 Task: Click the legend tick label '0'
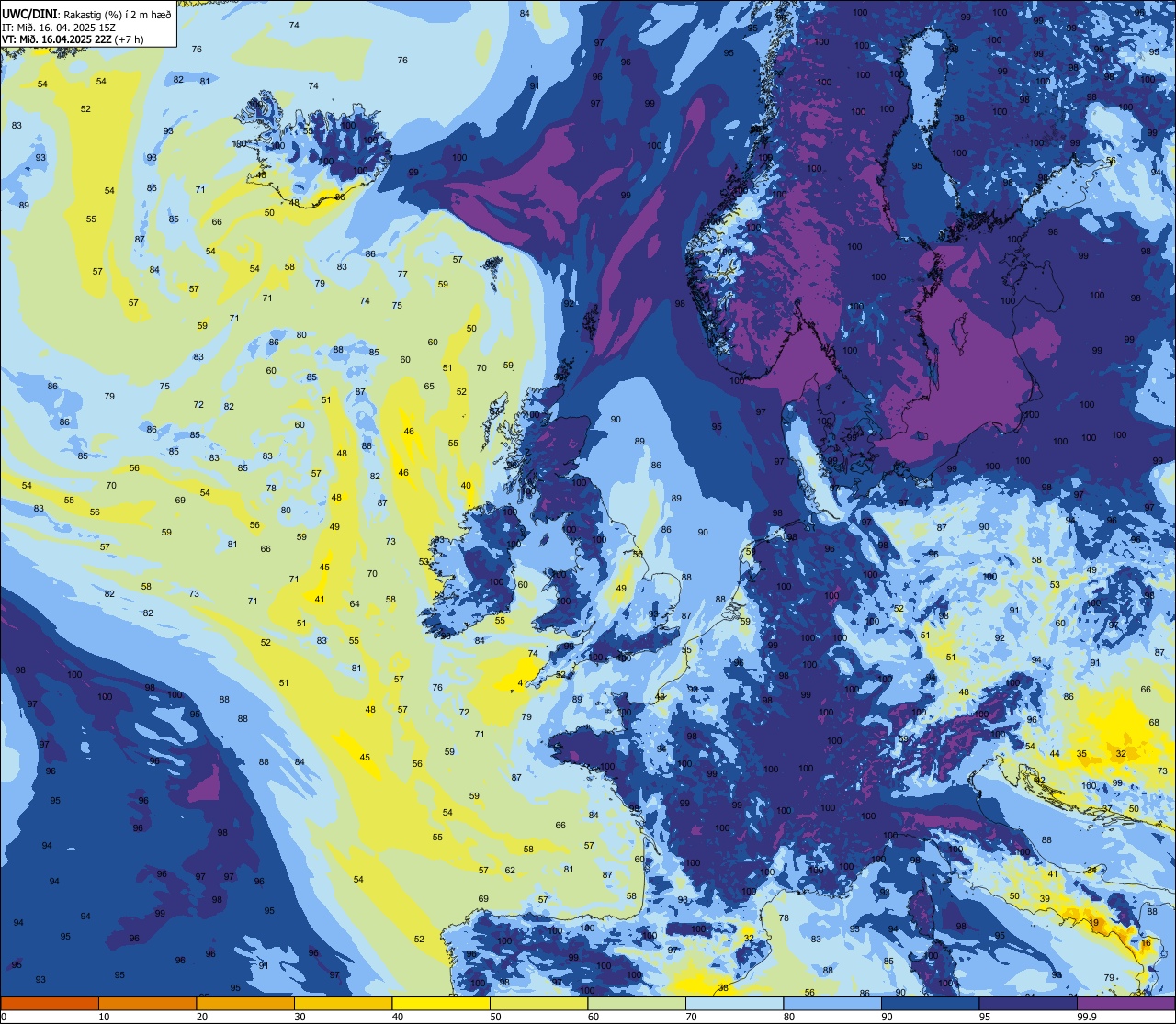coord(5,1017)
